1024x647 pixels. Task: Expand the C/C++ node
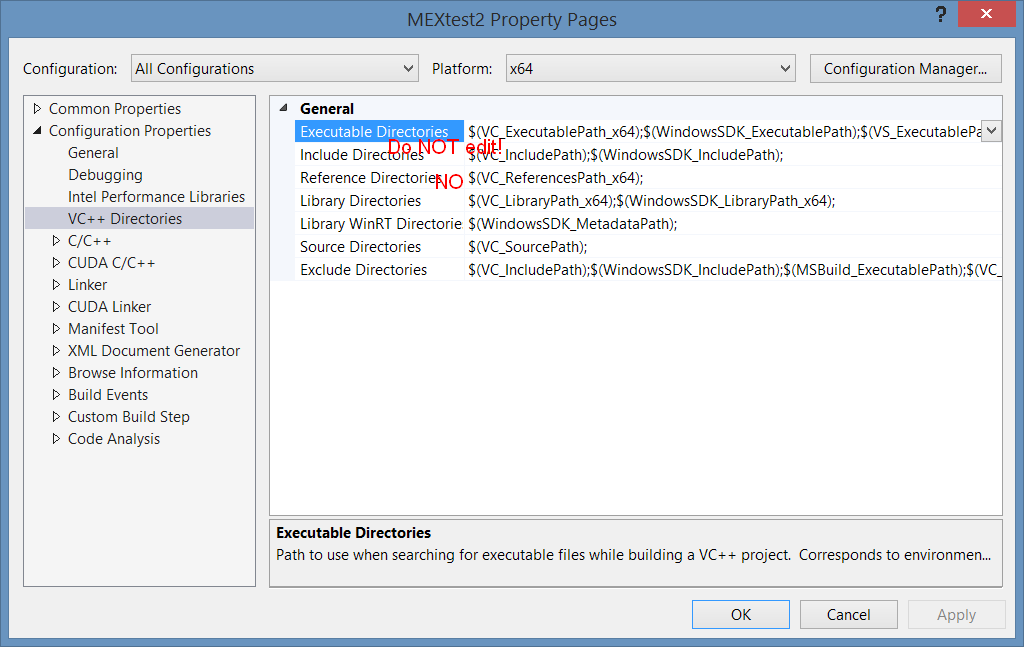56,241
